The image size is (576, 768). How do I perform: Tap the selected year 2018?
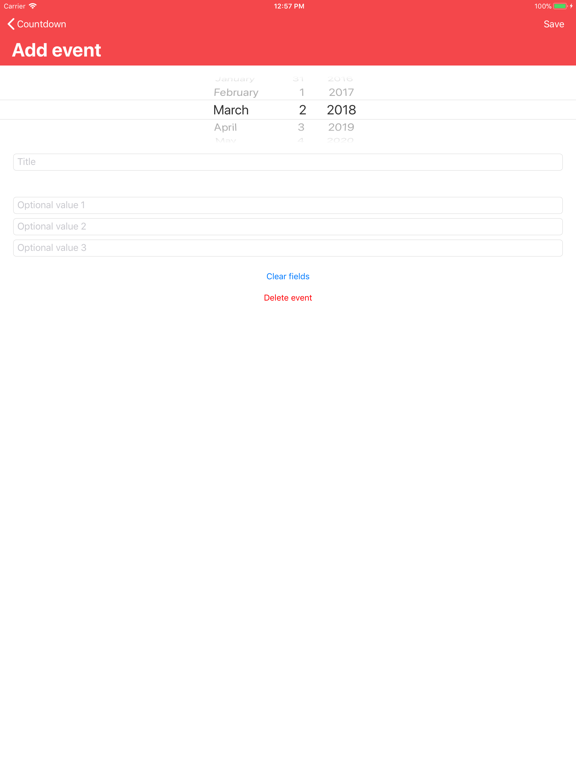tap(341, 110)
